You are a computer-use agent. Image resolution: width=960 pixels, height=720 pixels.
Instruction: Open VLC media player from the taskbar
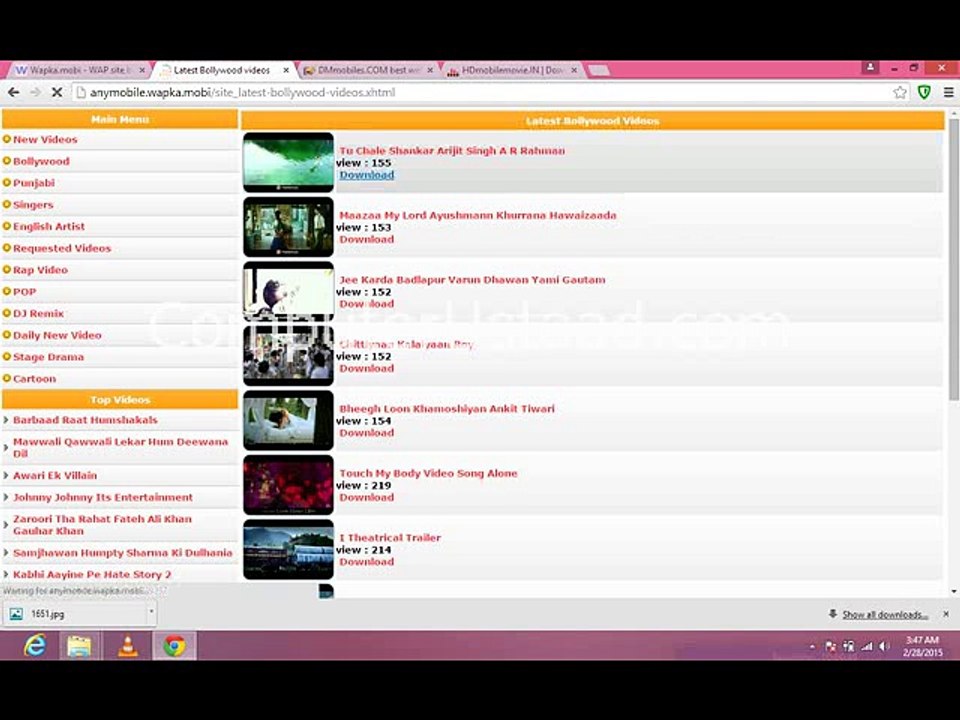pyautogui.click(x=127, y=646)
